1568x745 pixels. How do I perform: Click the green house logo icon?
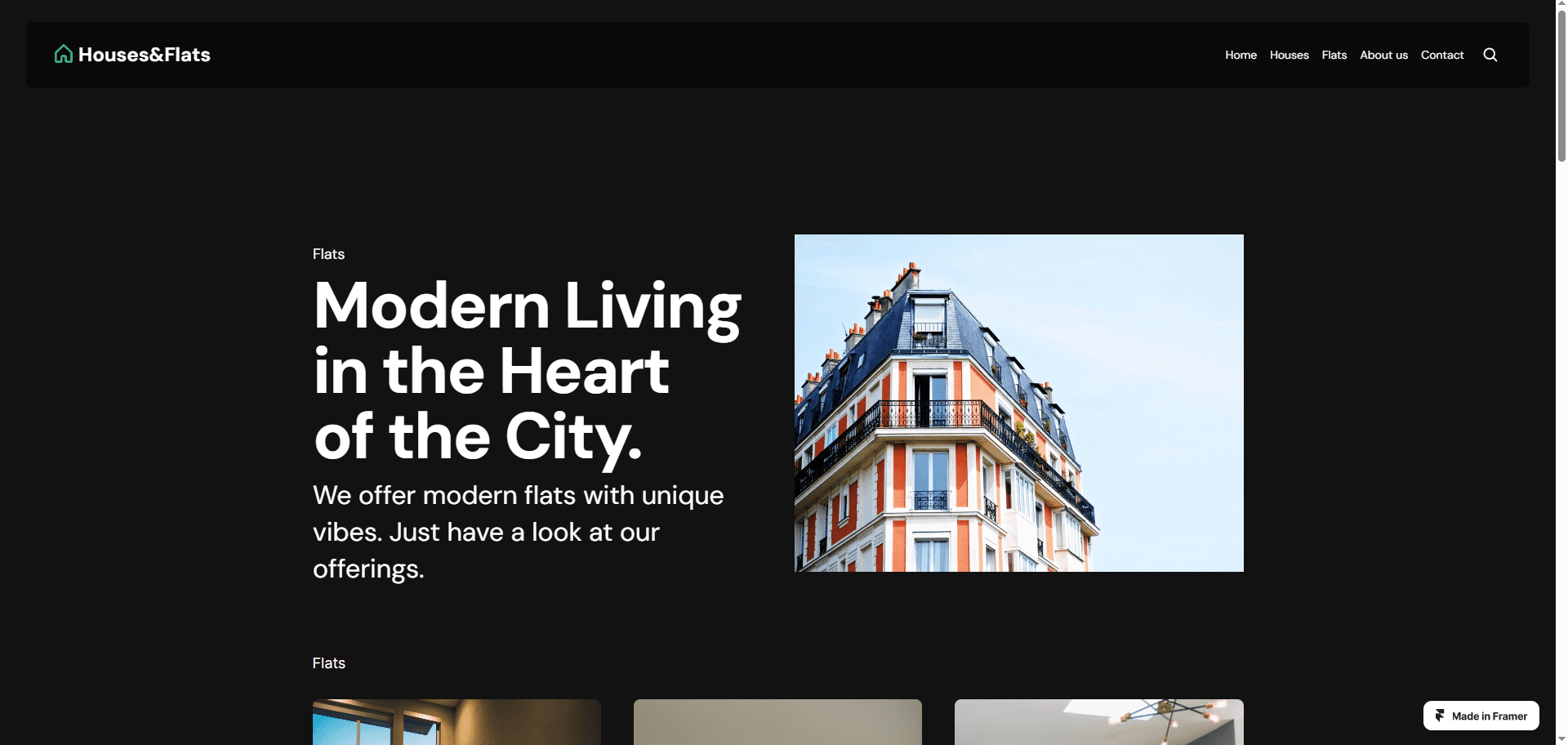point(64,54)
